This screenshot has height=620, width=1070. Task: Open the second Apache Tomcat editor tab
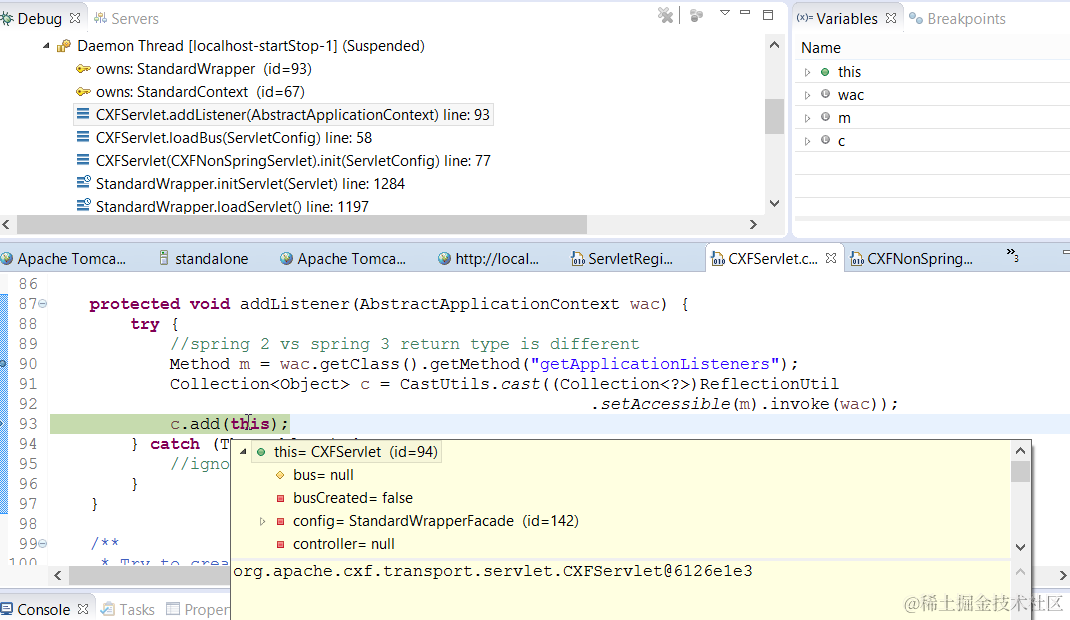coord(343,259)
